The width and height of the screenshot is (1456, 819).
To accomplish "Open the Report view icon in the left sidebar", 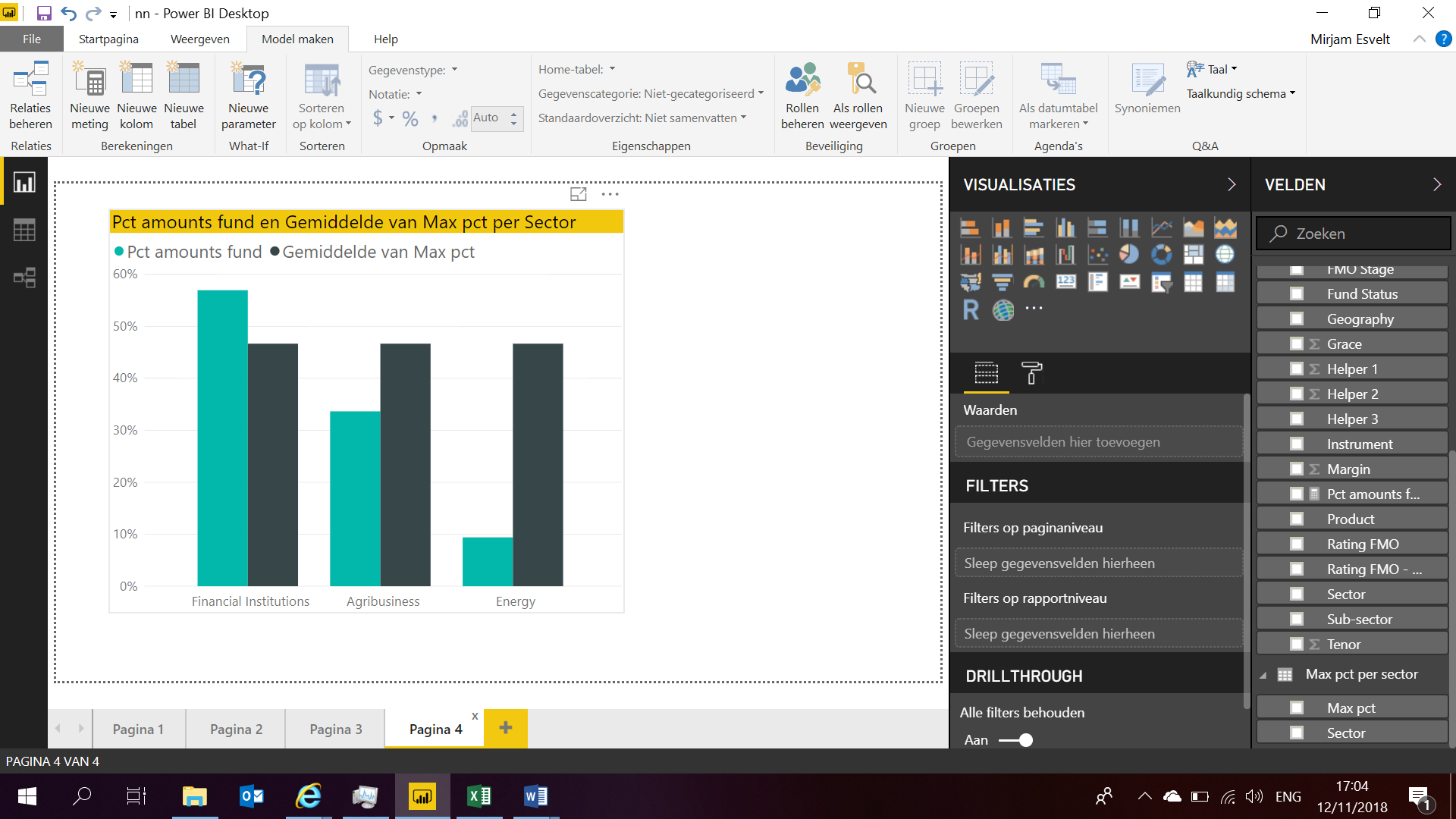I will point(24,183).
